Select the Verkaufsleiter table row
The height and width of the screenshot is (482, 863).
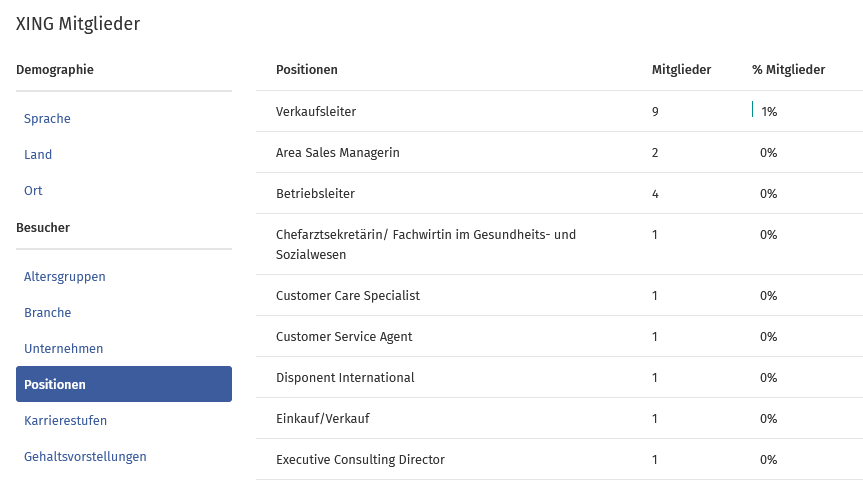coord(559,111)
